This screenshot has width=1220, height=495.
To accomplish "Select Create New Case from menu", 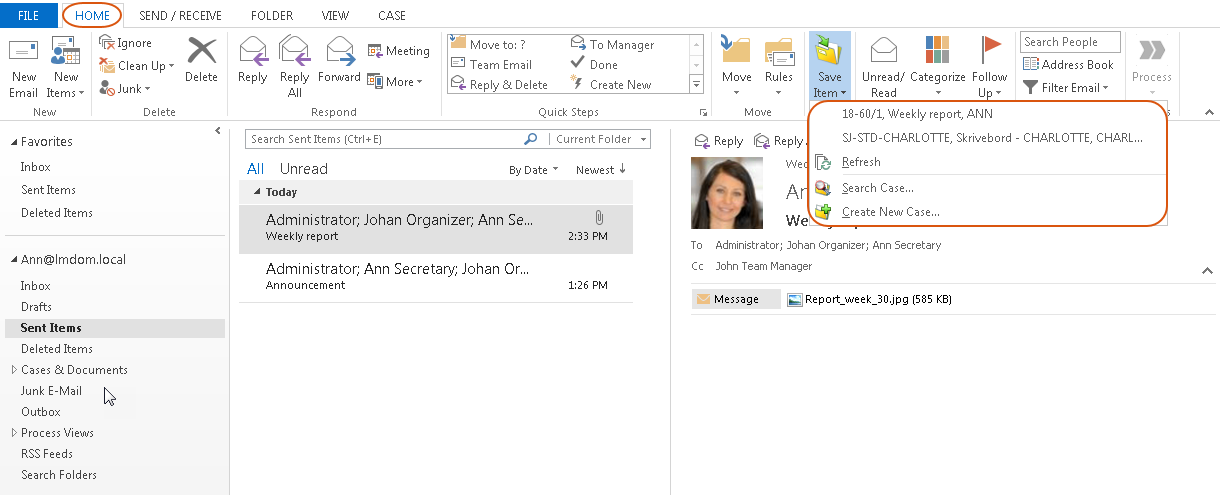I will [x=890, y=212].
